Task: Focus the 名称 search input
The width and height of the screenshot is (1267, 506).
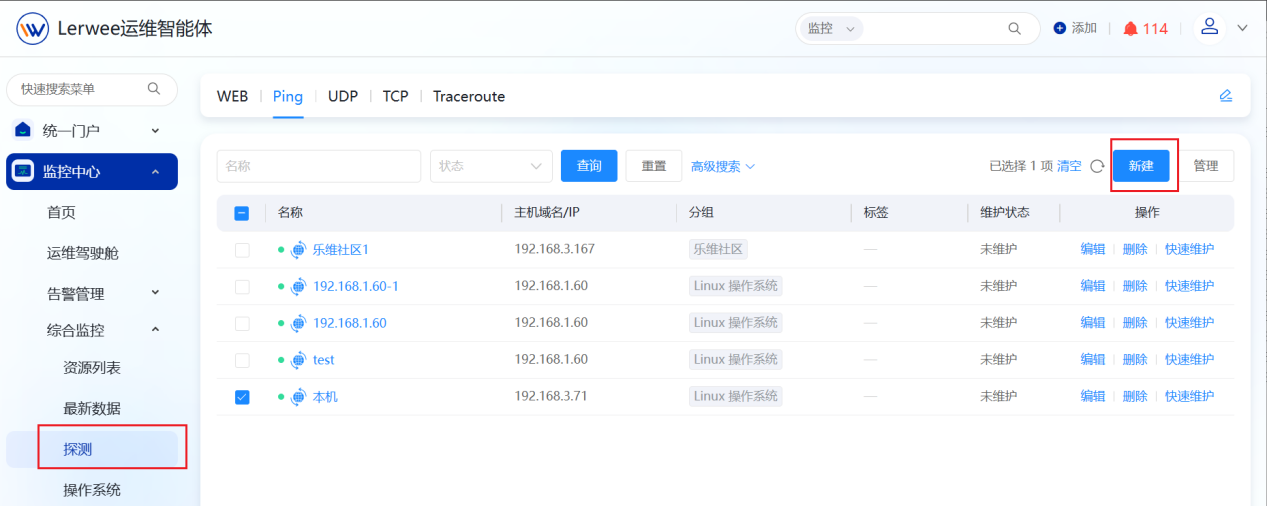Action: coord(319,166)
